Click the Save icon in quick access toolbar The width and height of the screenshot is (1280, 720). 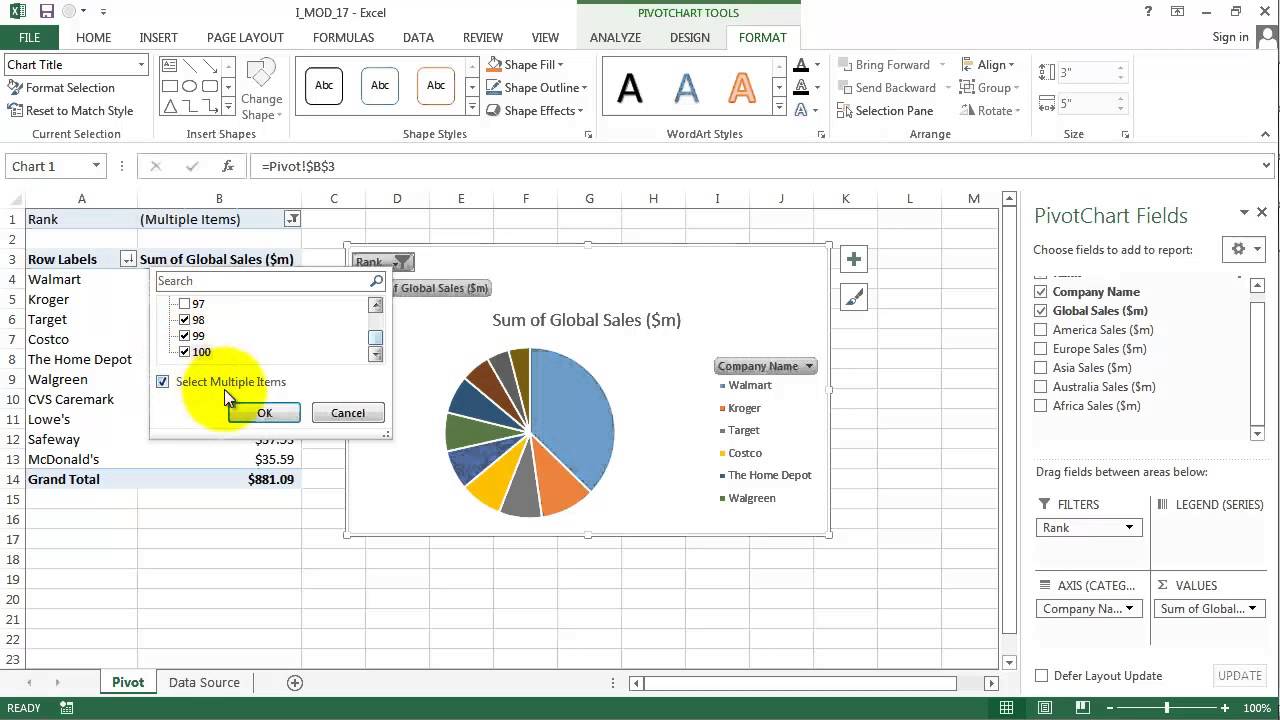[x=46, y=12]
